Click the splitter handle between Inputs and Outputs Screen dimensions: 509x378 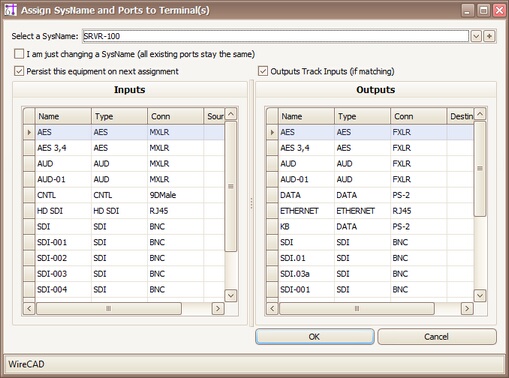point(251,203)
